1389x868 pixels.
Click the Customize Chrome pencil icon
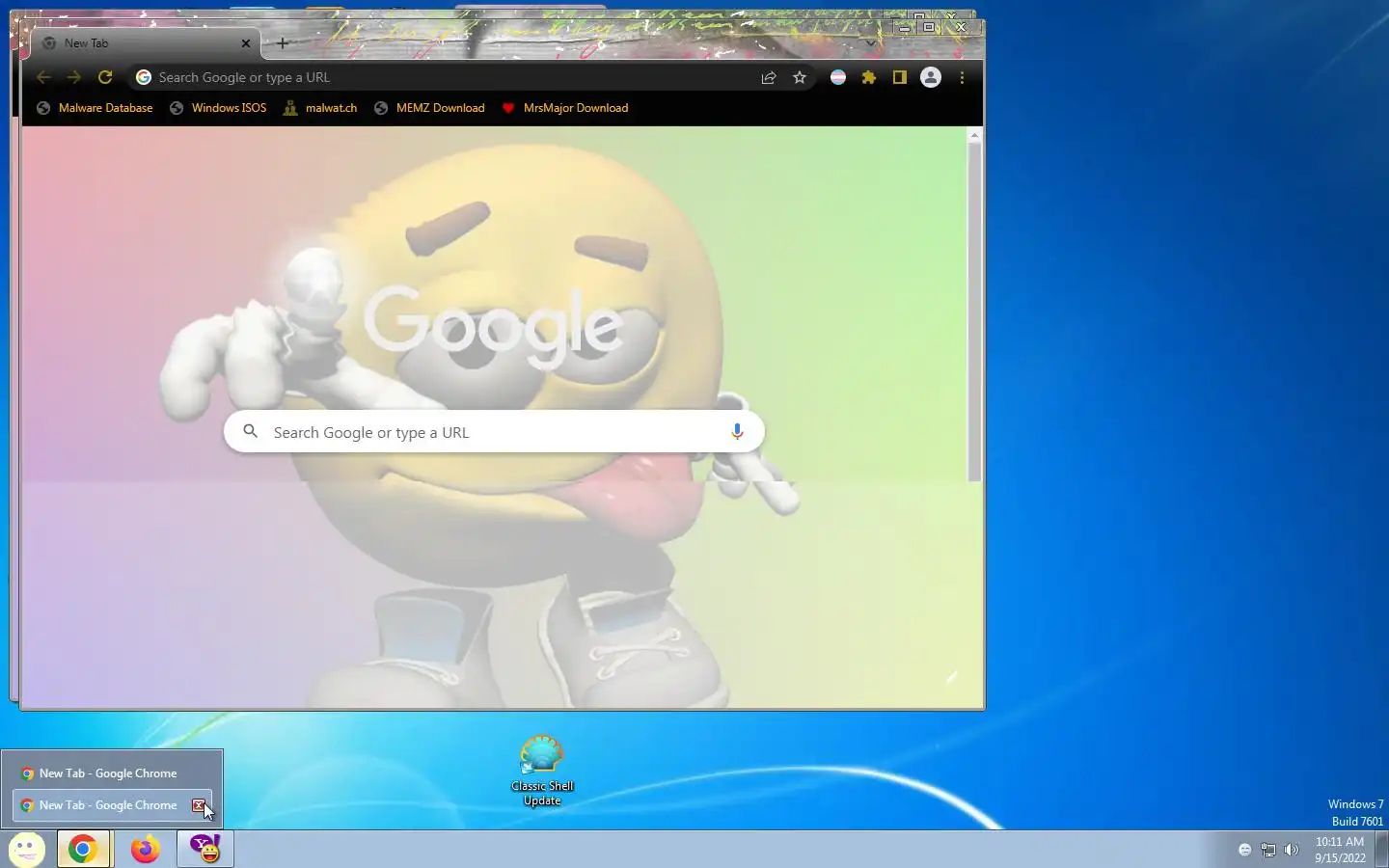[x=951, y=677]
